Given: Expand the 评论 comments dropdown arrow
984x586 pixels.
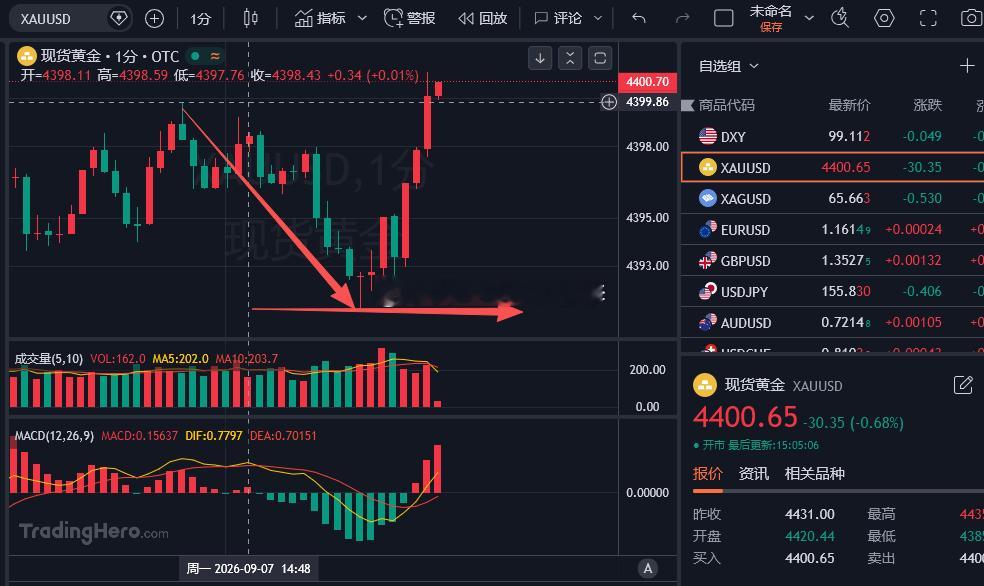Looking at the screenshot, I should coord(598,19).
